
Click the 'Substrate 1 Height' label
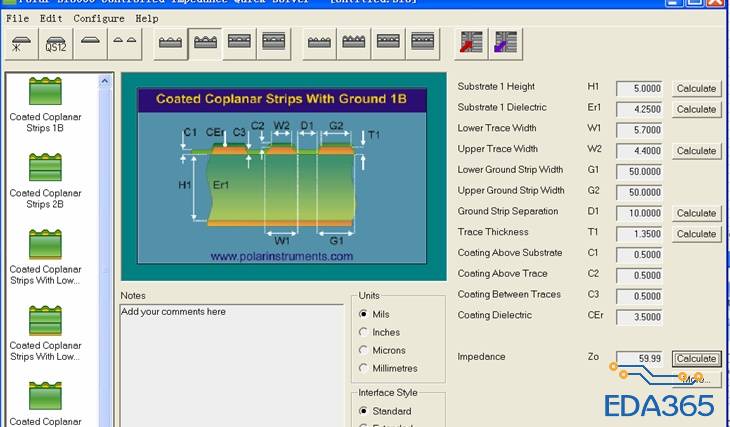pos(496,87)
